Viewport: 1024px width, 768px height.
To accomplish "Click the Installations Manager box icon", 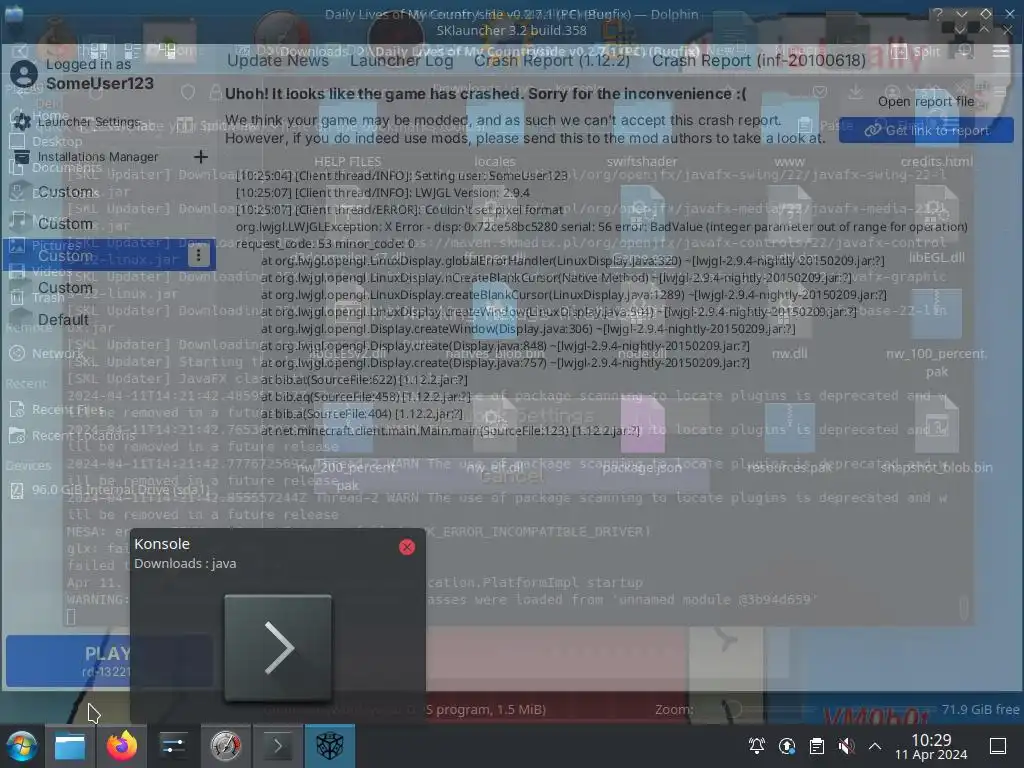I will click(x=22, y=157).
